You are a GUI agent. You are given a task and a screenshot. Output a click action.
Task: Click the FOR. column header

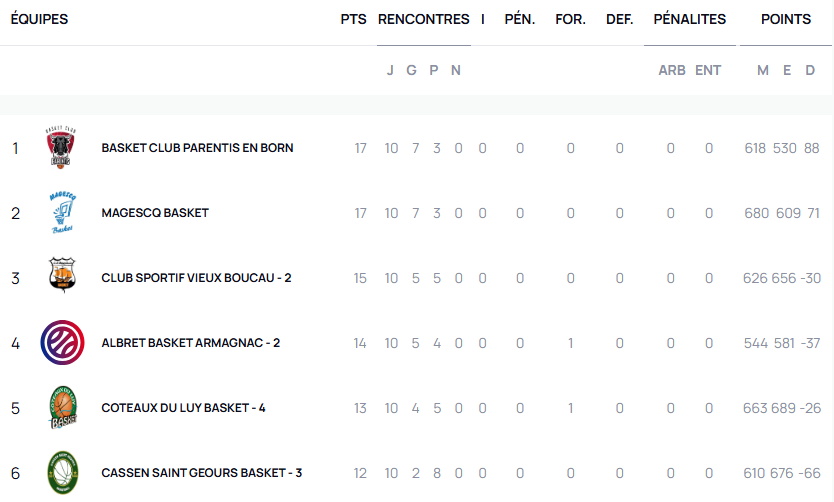[570, 19]
